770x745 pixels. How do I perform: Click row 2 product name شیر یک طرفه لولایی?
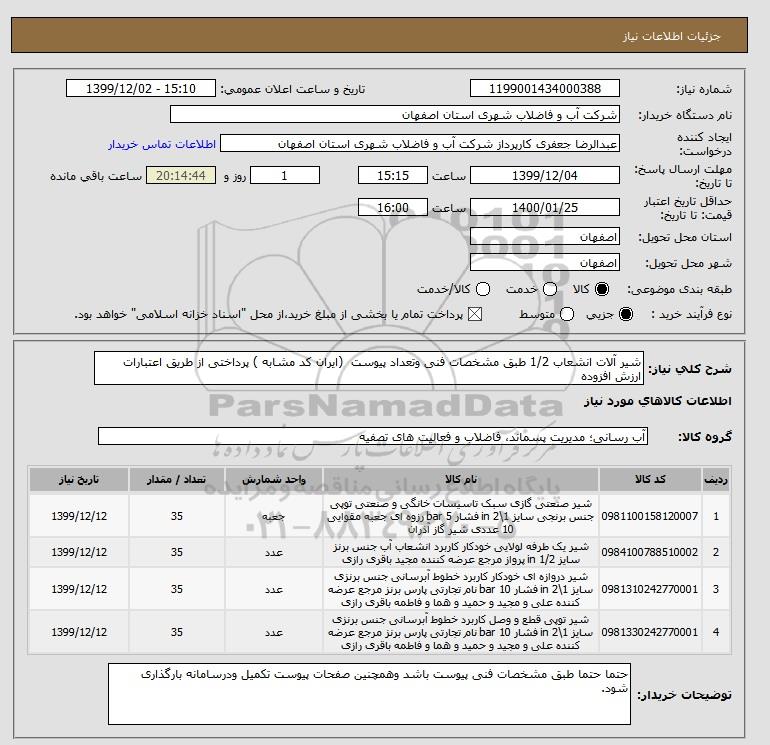point(461,552)
